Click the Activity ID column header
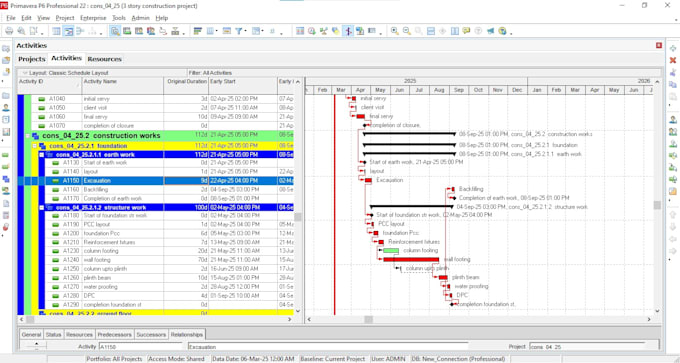The image size is (680, 363). coord(49,86)
